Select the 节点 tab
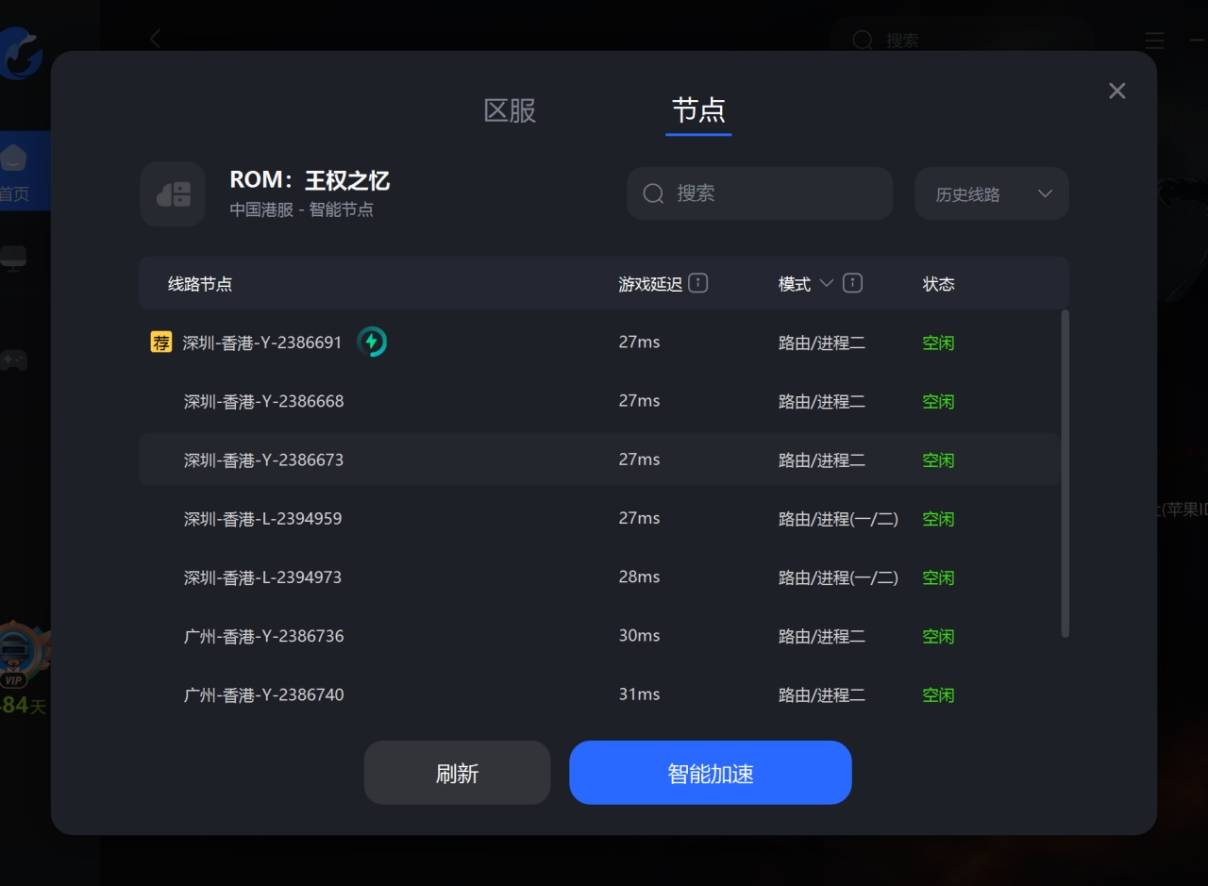 coord(698,110)
